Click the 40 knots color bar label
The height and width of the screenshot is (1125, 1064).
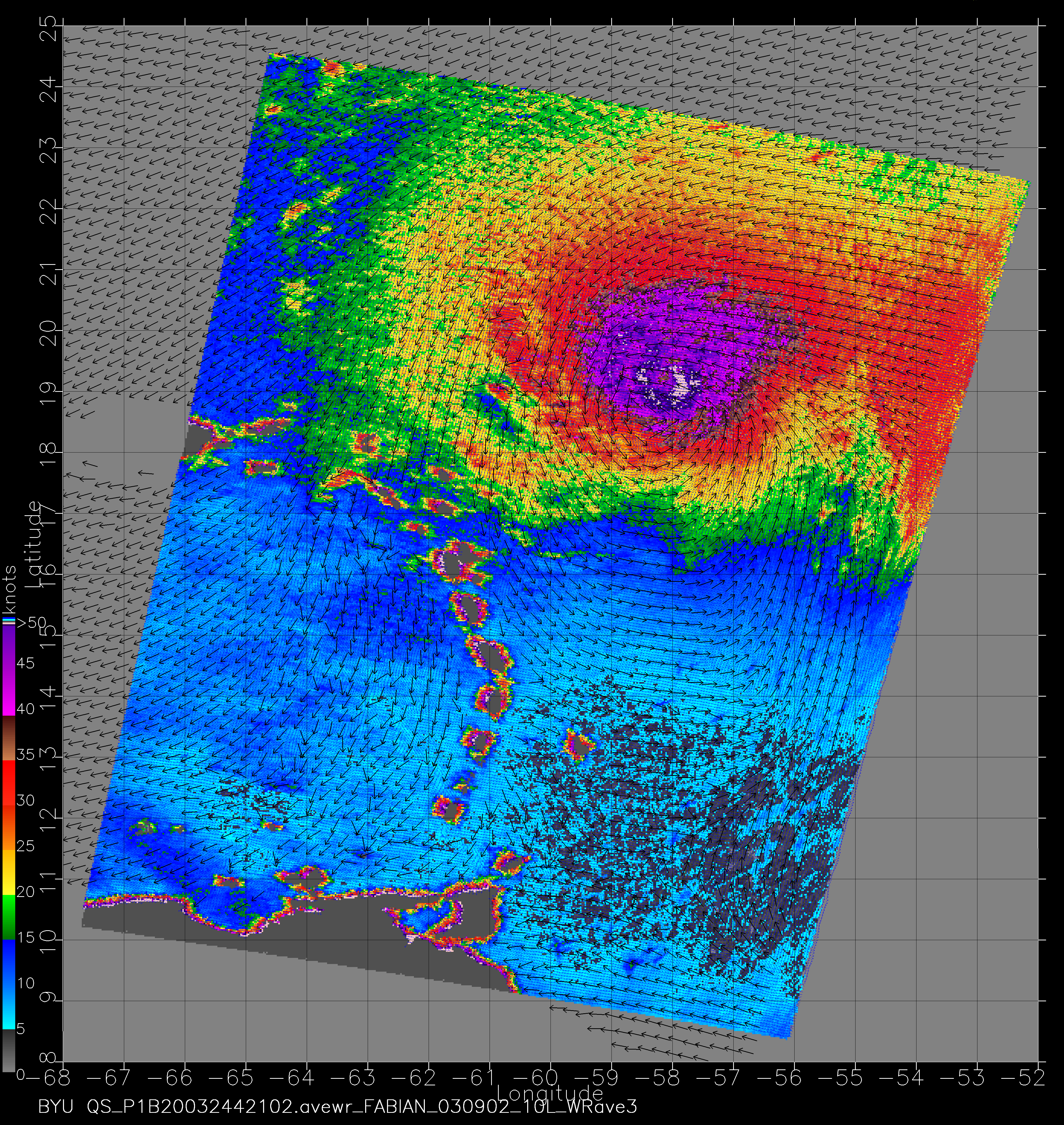[26, 709]
